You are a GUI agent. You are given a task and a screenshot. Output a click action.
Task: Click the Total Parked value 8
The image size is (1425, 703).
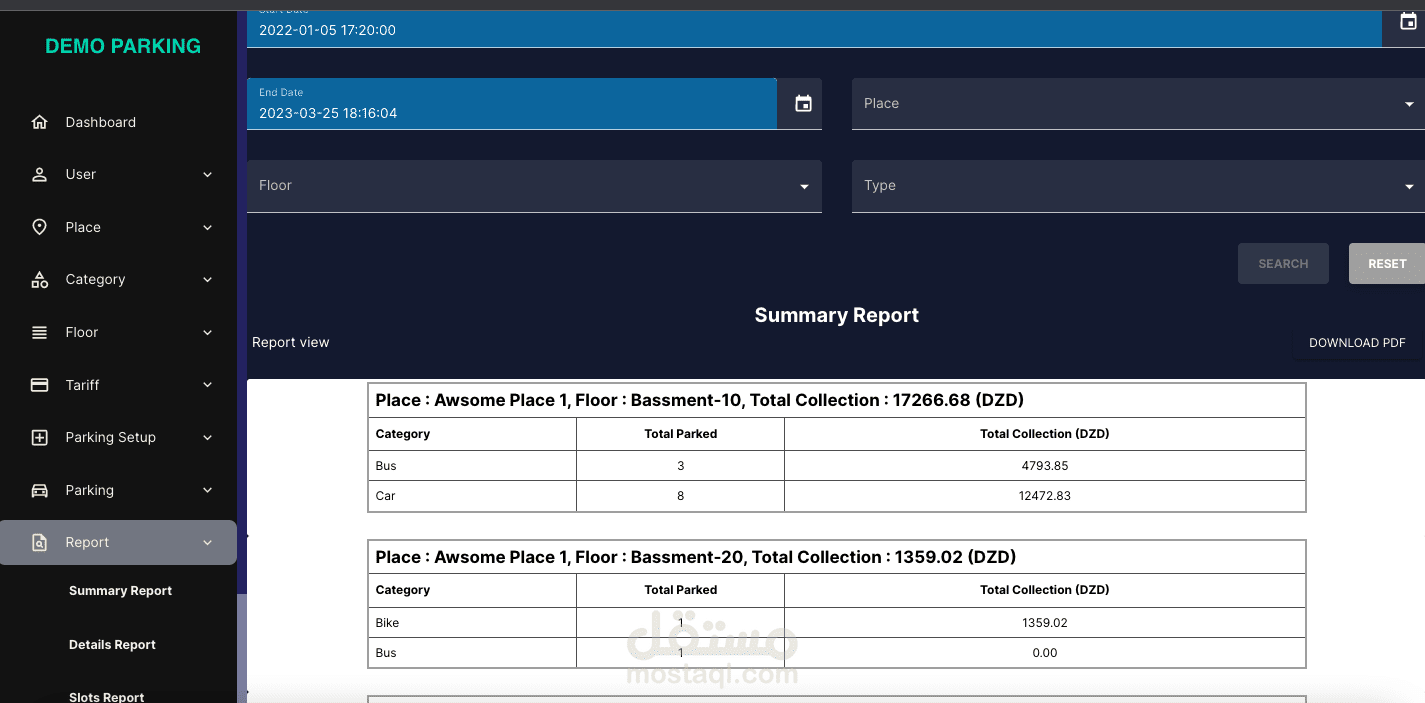(x=681, y=496)
